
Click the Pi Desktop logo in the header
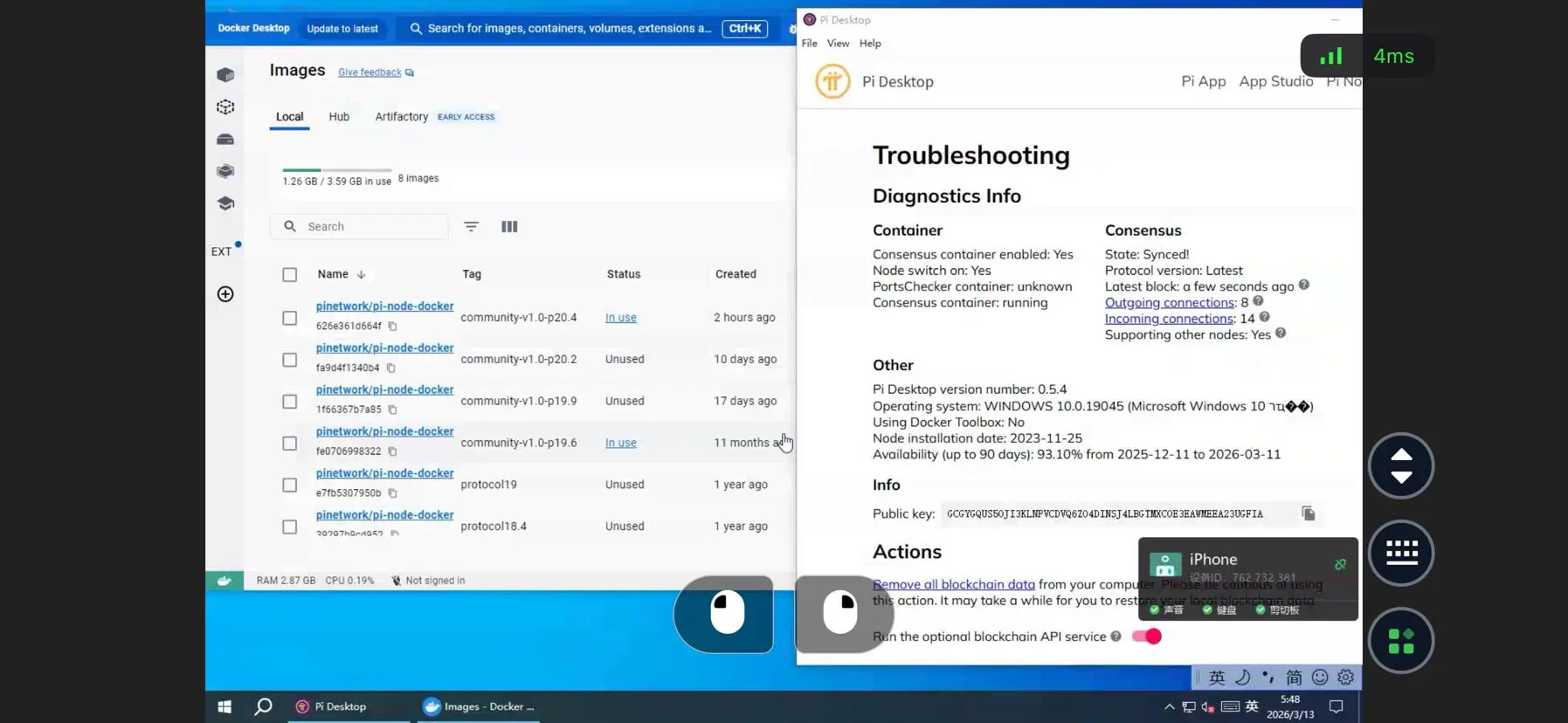[x=832, y=81]
